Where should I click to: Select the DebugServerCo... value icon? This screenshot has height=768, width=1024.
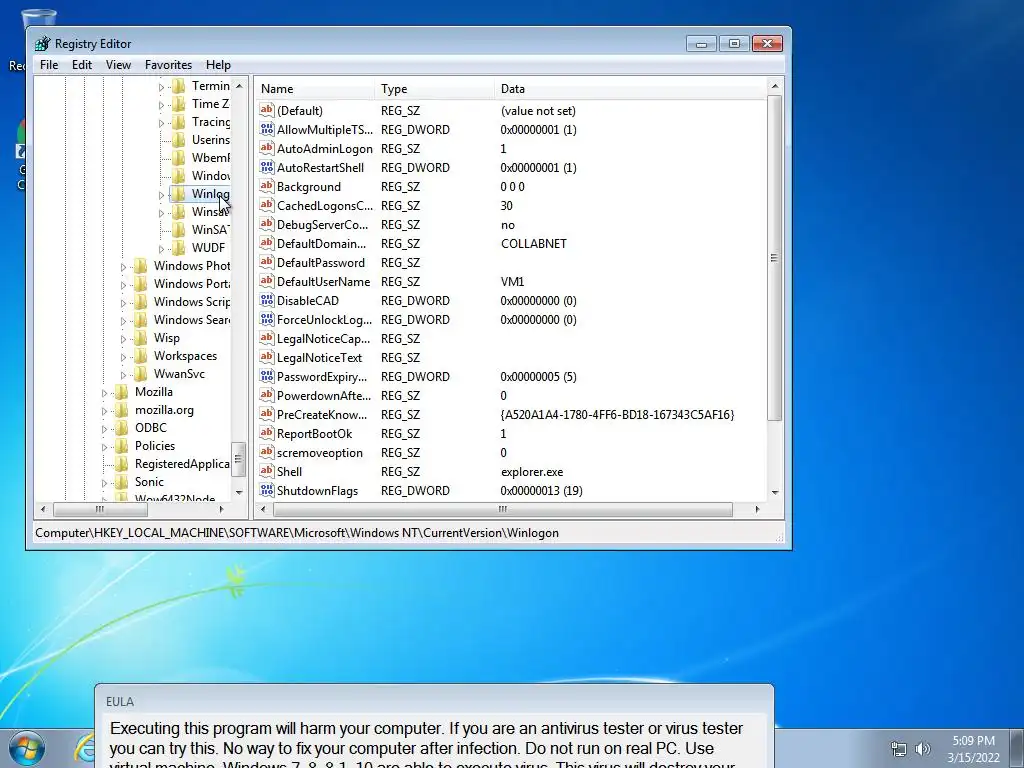click(x=266, y=224)
